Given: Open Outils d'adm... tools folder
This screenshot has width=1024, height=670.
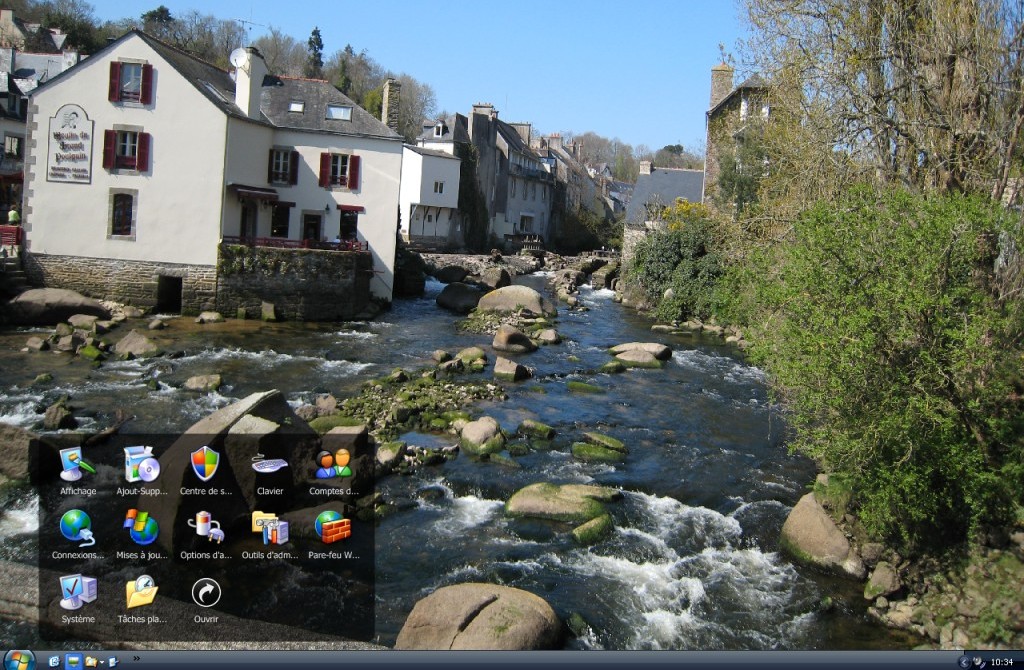Looking at the screenshot, I should coord(270,535).
